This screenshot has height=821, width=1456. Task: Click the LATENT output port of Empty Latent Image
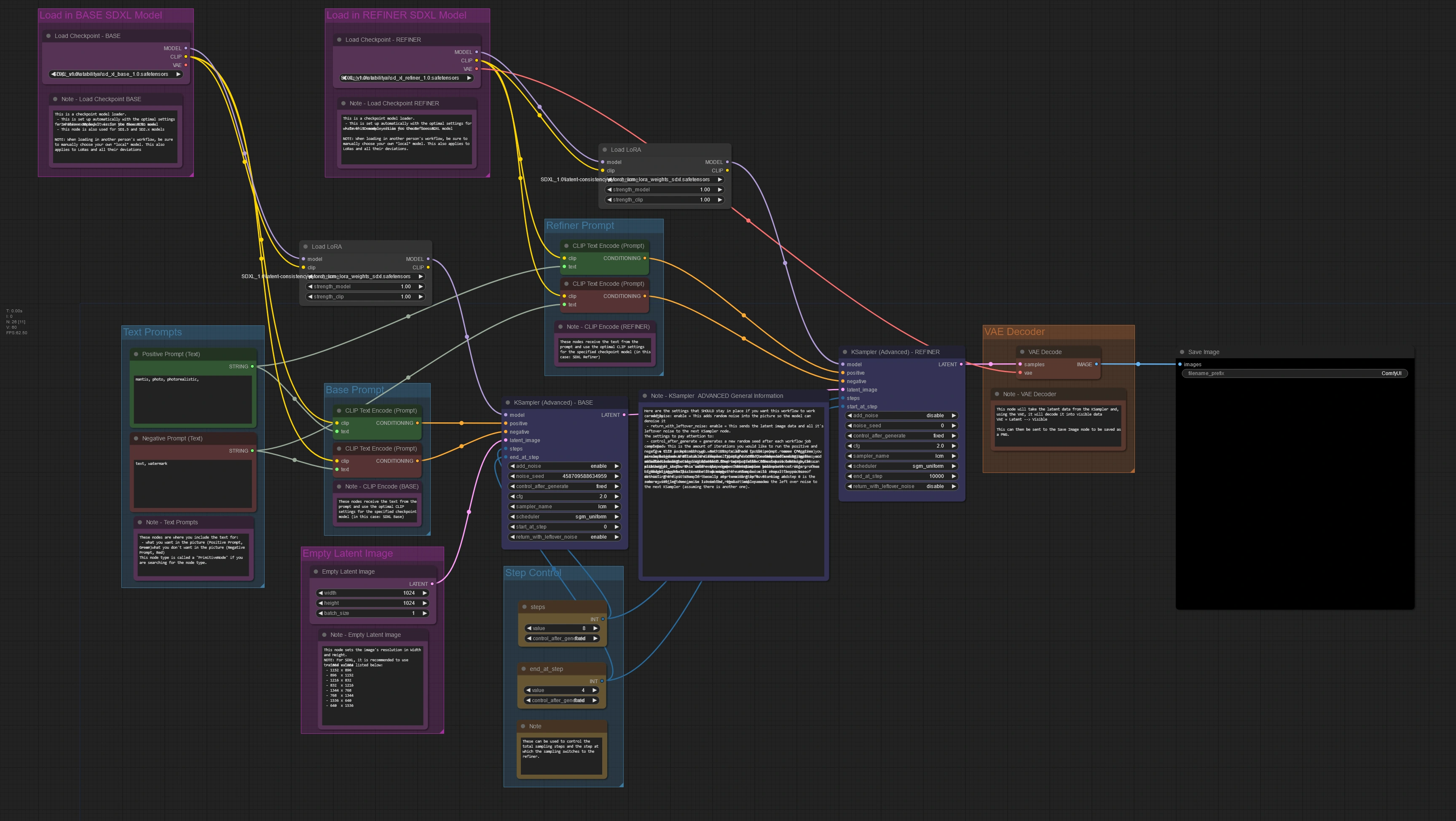(x=432, y=584)
